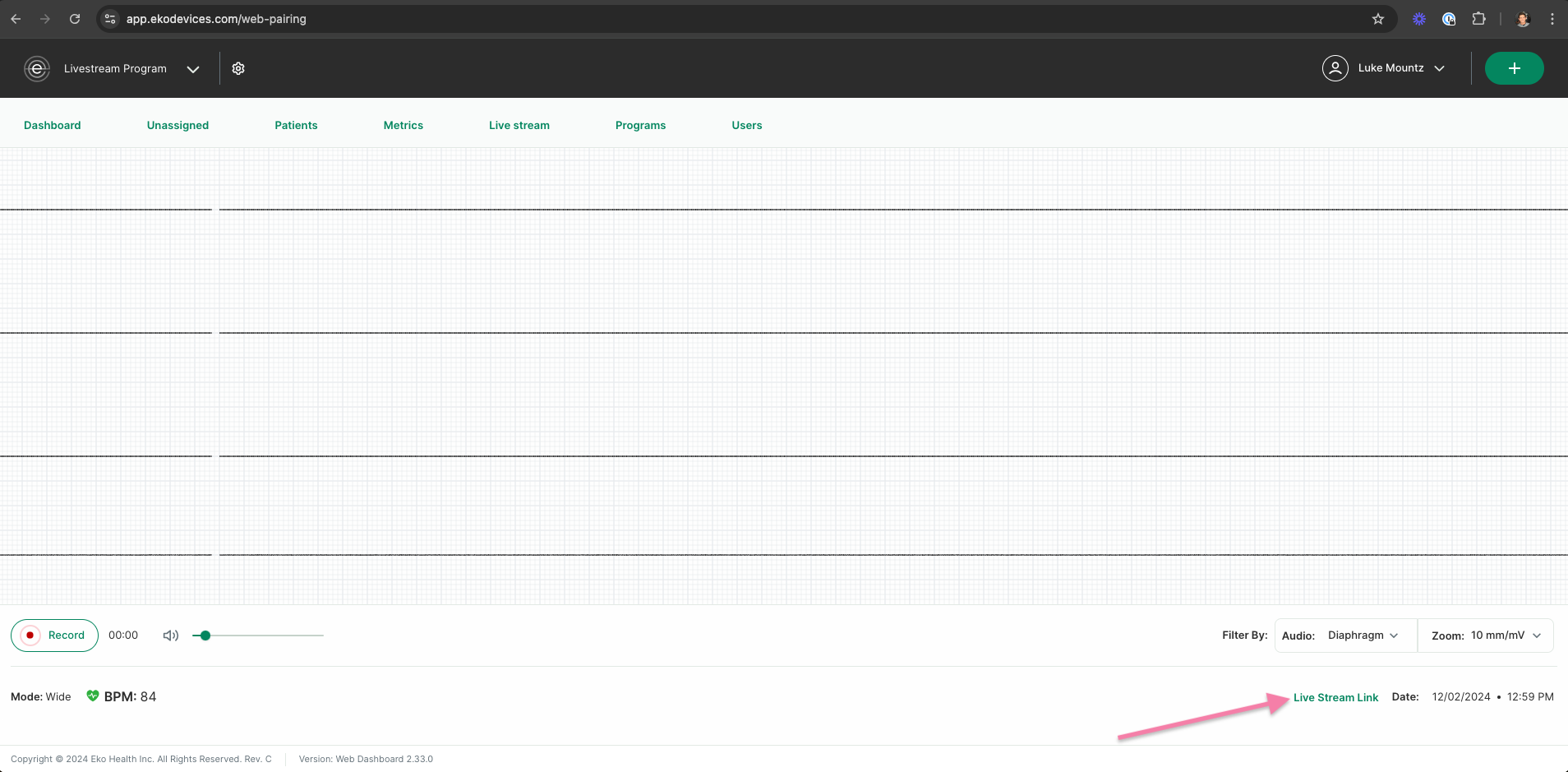
Task: Open the Live Stream Link
Action: coord(1335,697)
